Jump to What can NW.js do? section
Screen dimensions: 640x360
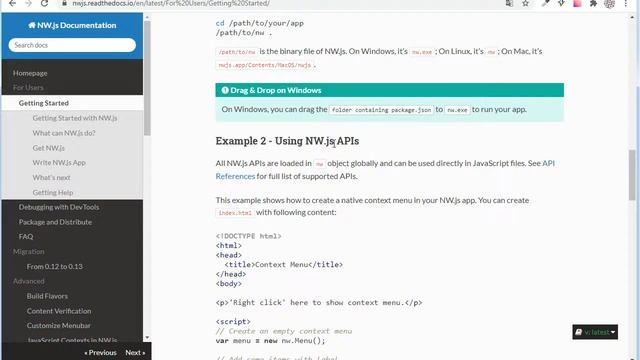click(x=64, y=133)
